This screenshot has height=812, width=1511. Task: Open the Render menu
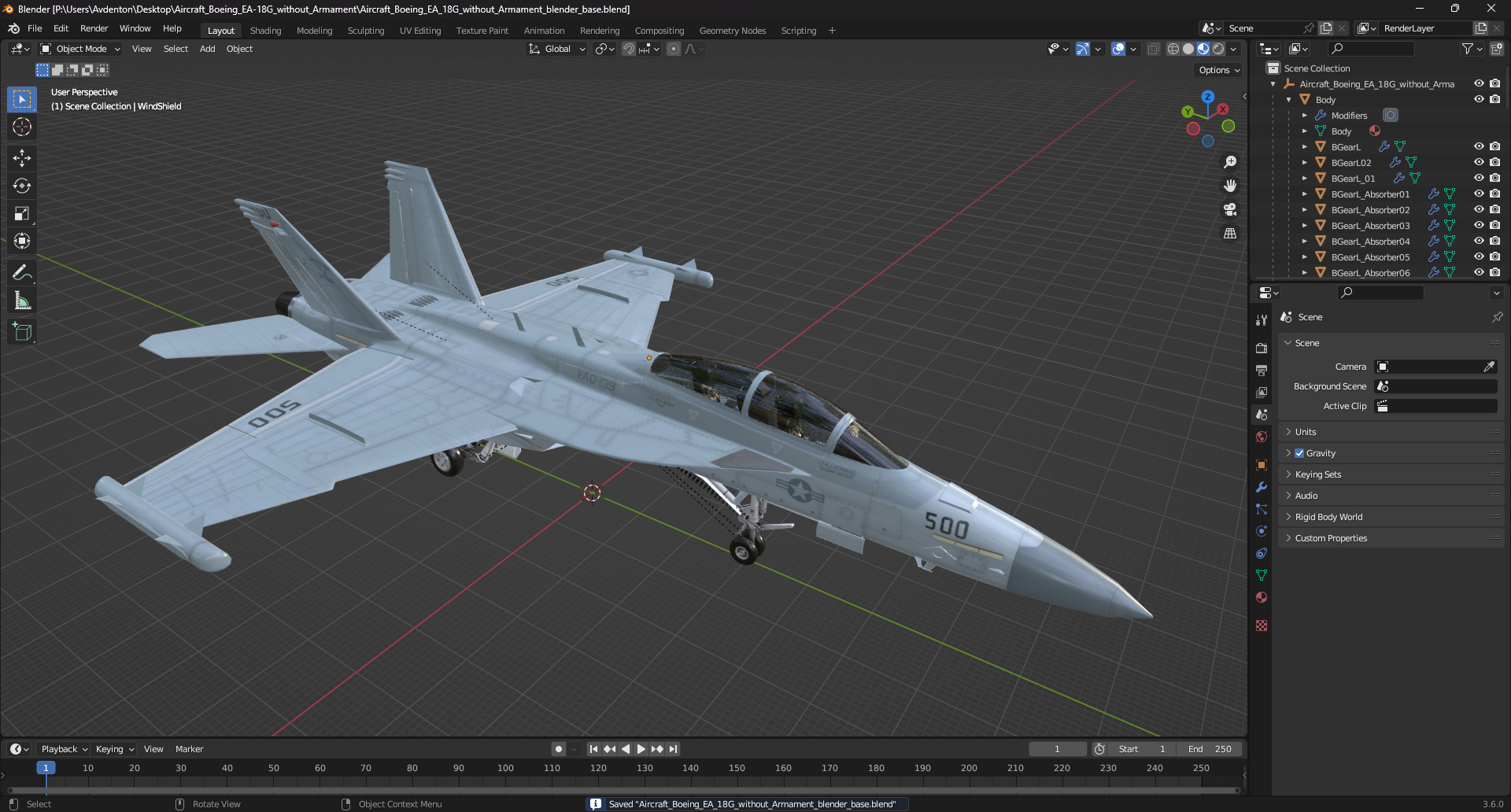94,28
